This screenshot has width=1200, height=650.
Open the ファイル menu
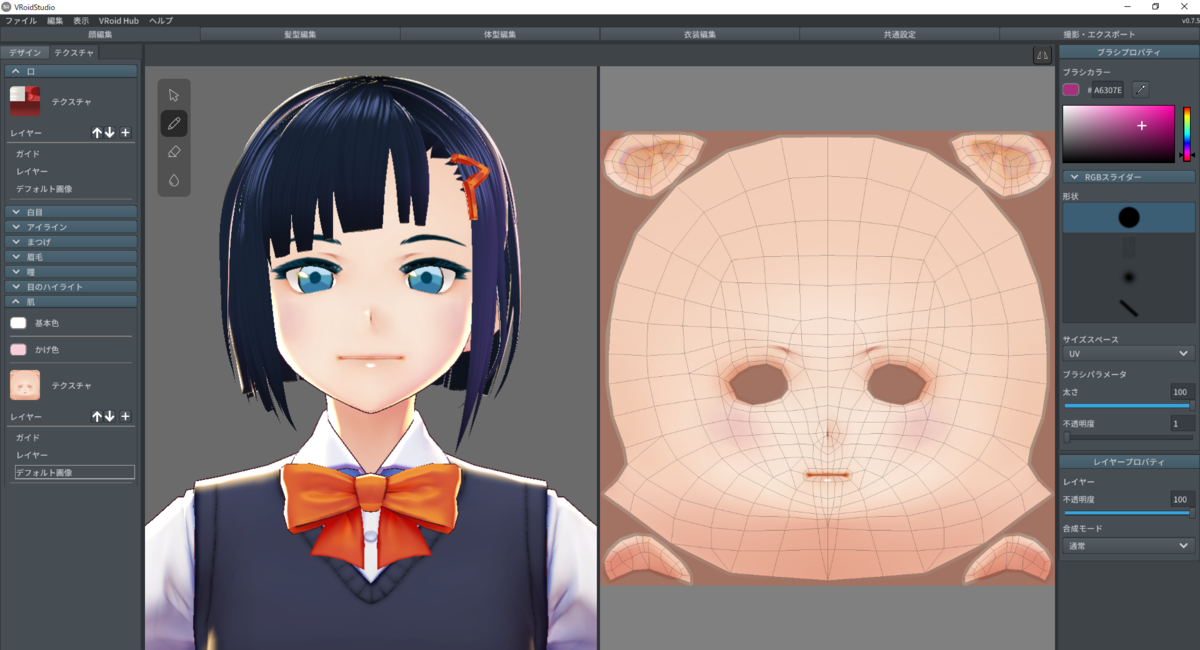point(21,20)
